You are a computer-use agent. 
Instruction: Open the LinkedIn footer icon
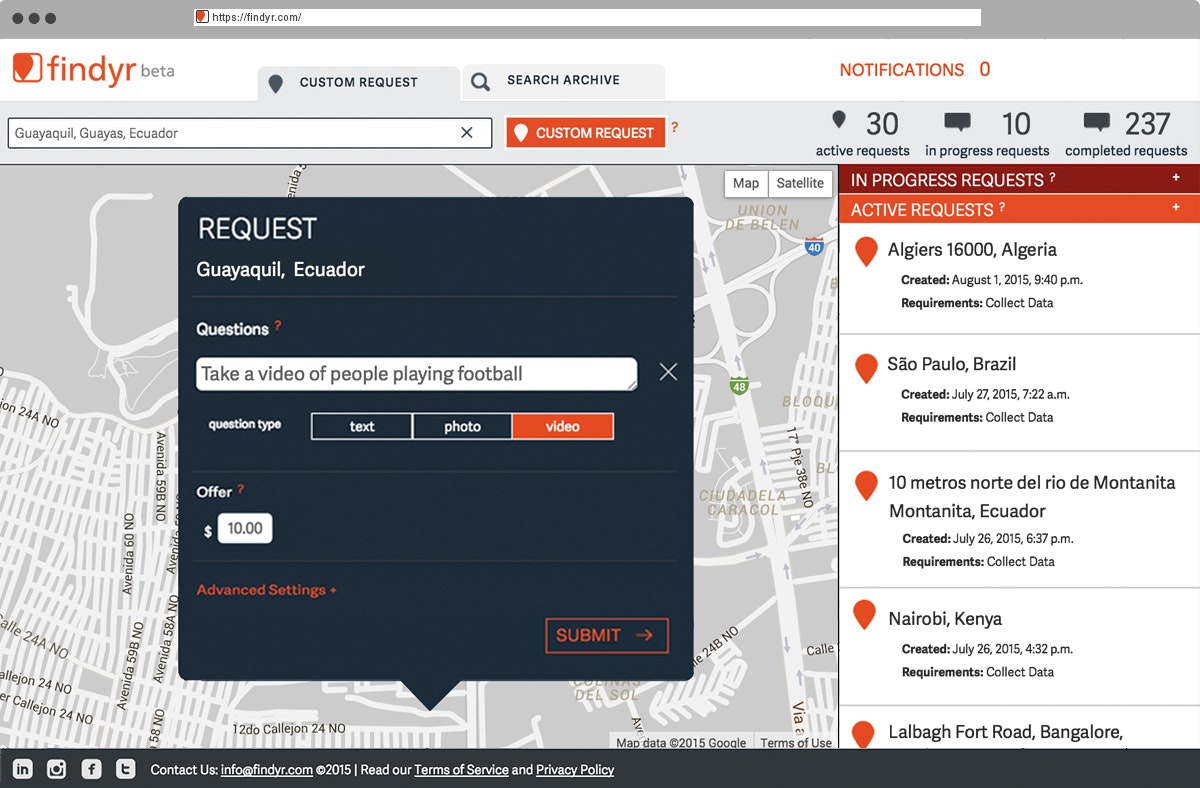(23, 769)
